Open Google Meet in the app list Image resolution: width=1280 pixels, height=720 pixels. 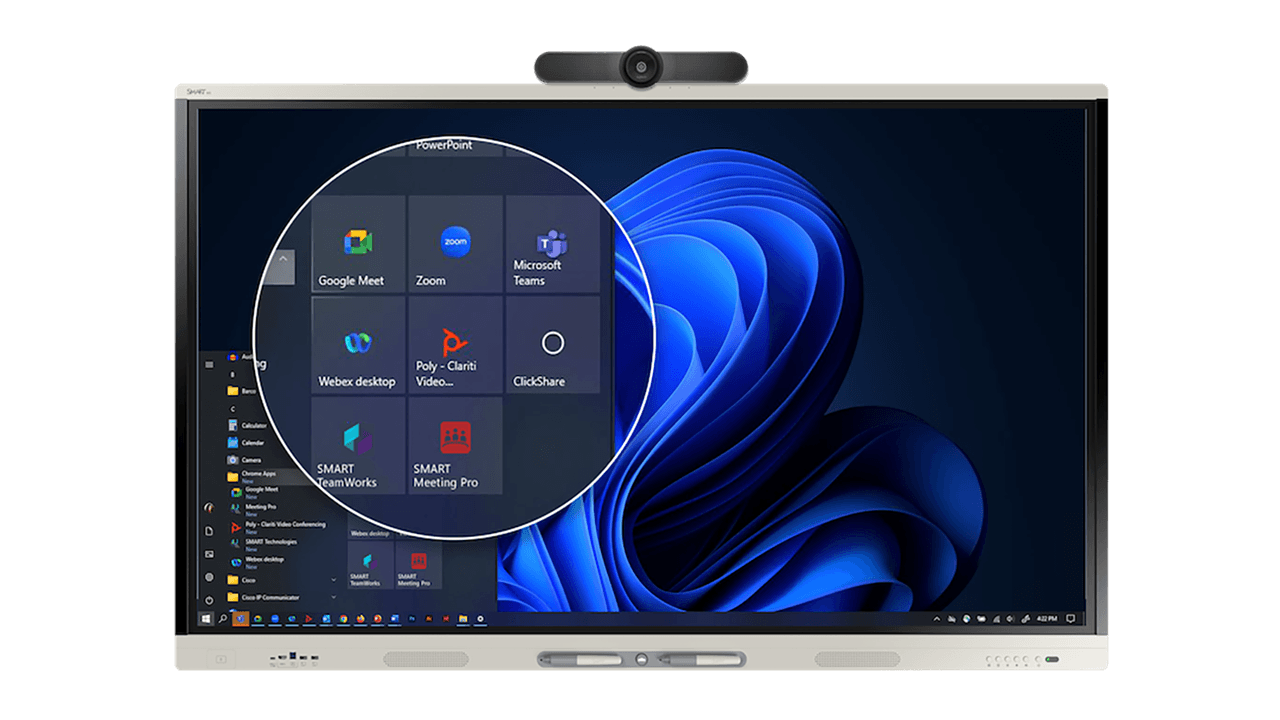[256, 491]
